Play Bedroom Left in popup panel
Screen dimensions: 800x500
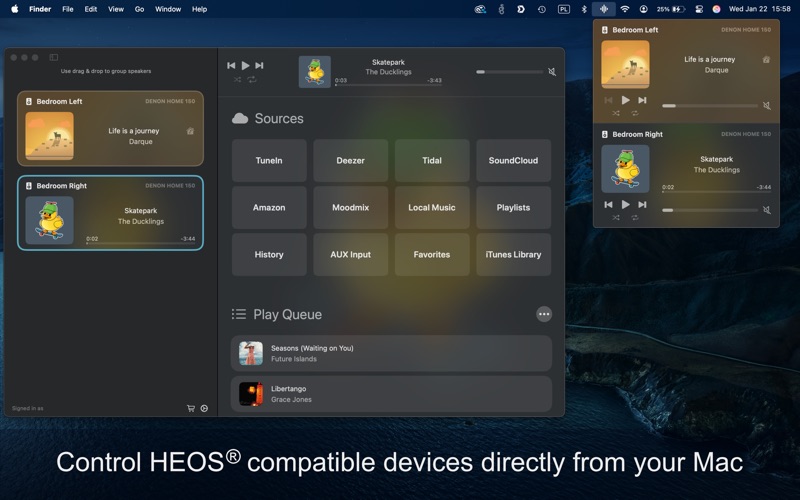(x=626, y=101)
